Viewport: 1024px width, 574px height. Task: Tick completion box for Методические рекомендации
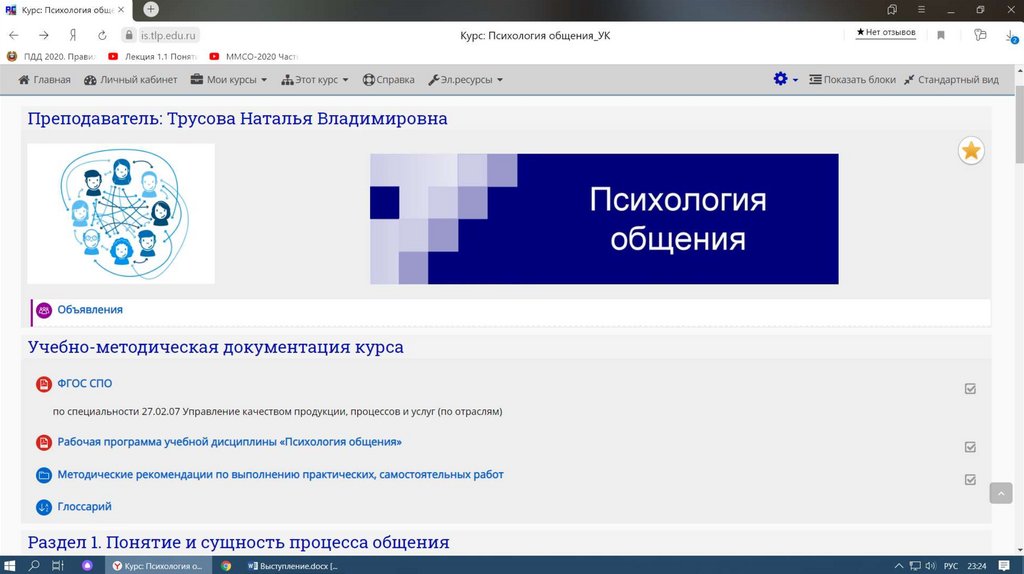970,480
